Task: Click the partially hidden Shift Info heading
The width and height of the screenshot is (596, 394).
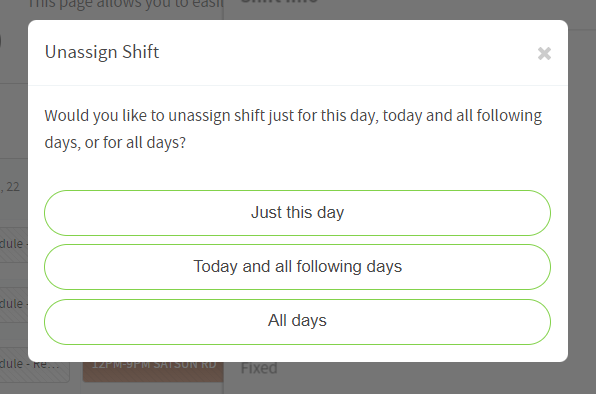Action: [279, 2]
